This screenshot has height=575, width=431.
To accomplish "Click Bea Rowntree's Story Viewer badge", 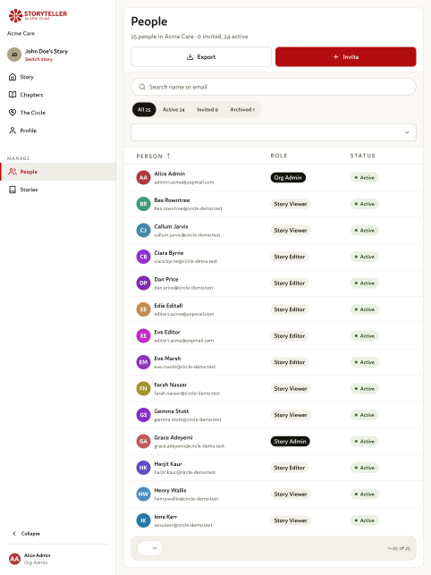I will coord(291,204).
